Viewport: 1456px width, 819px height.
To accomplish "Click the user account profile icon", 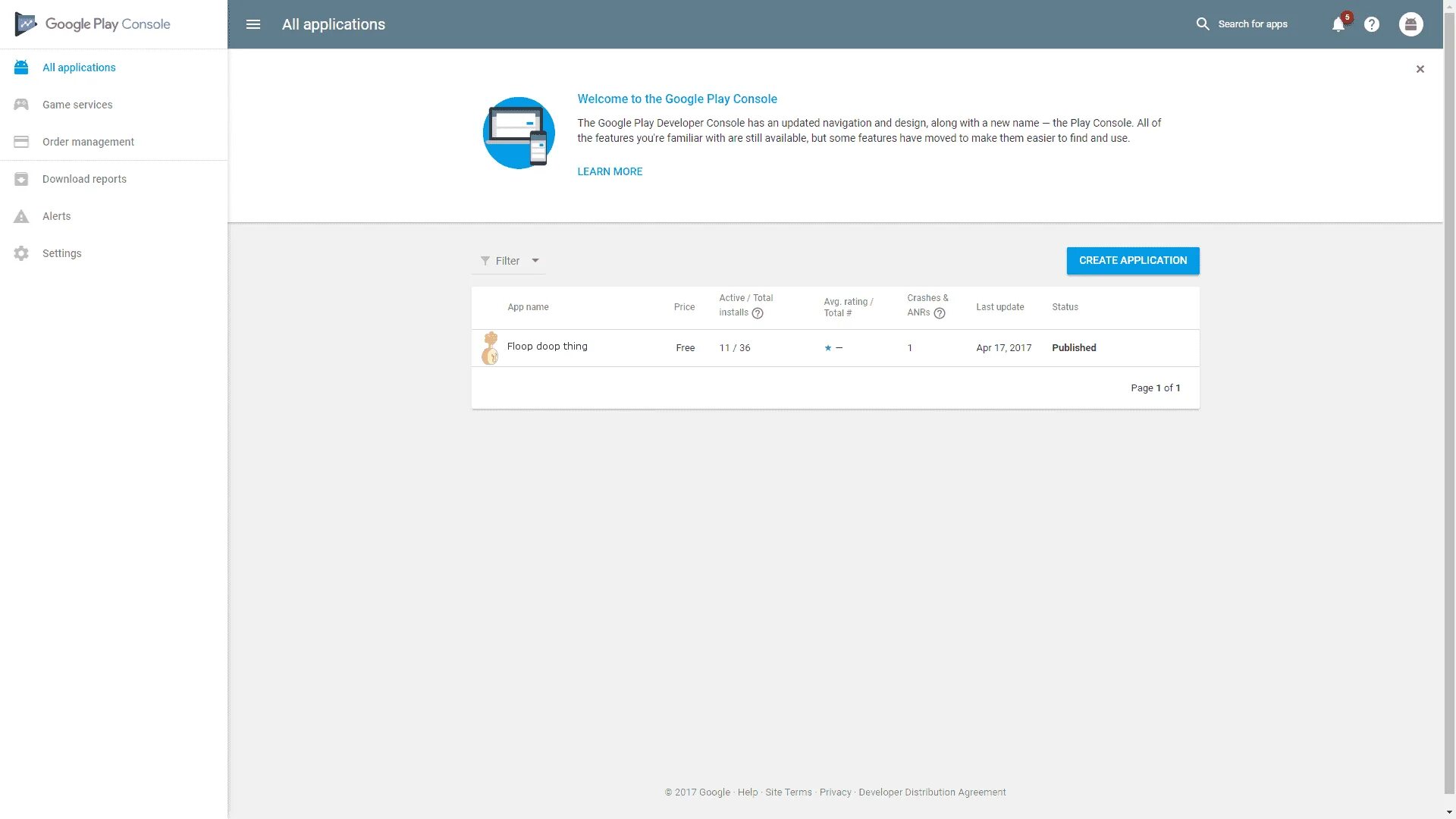I will tap(1411, 24).
